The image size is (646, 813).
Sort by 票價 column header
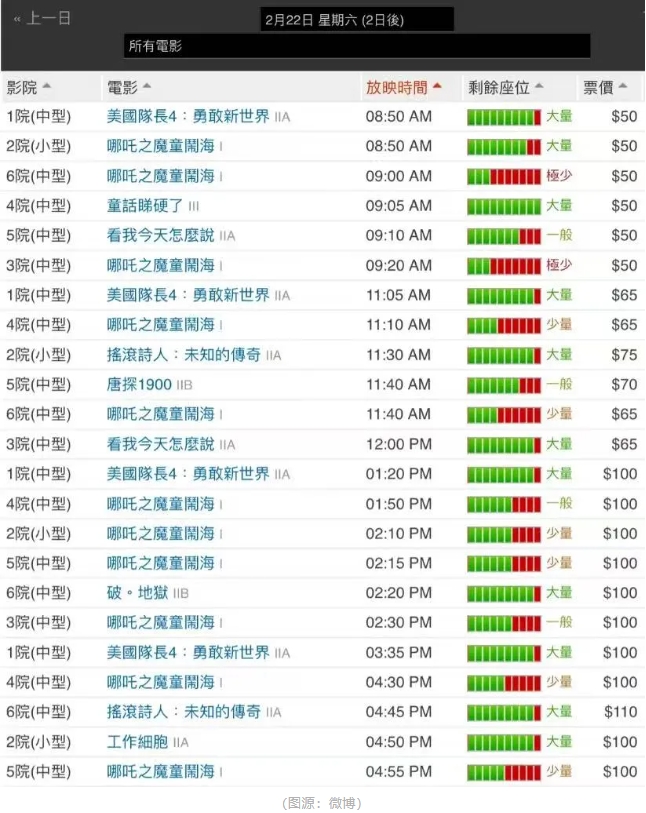click(x=605, y=87)
